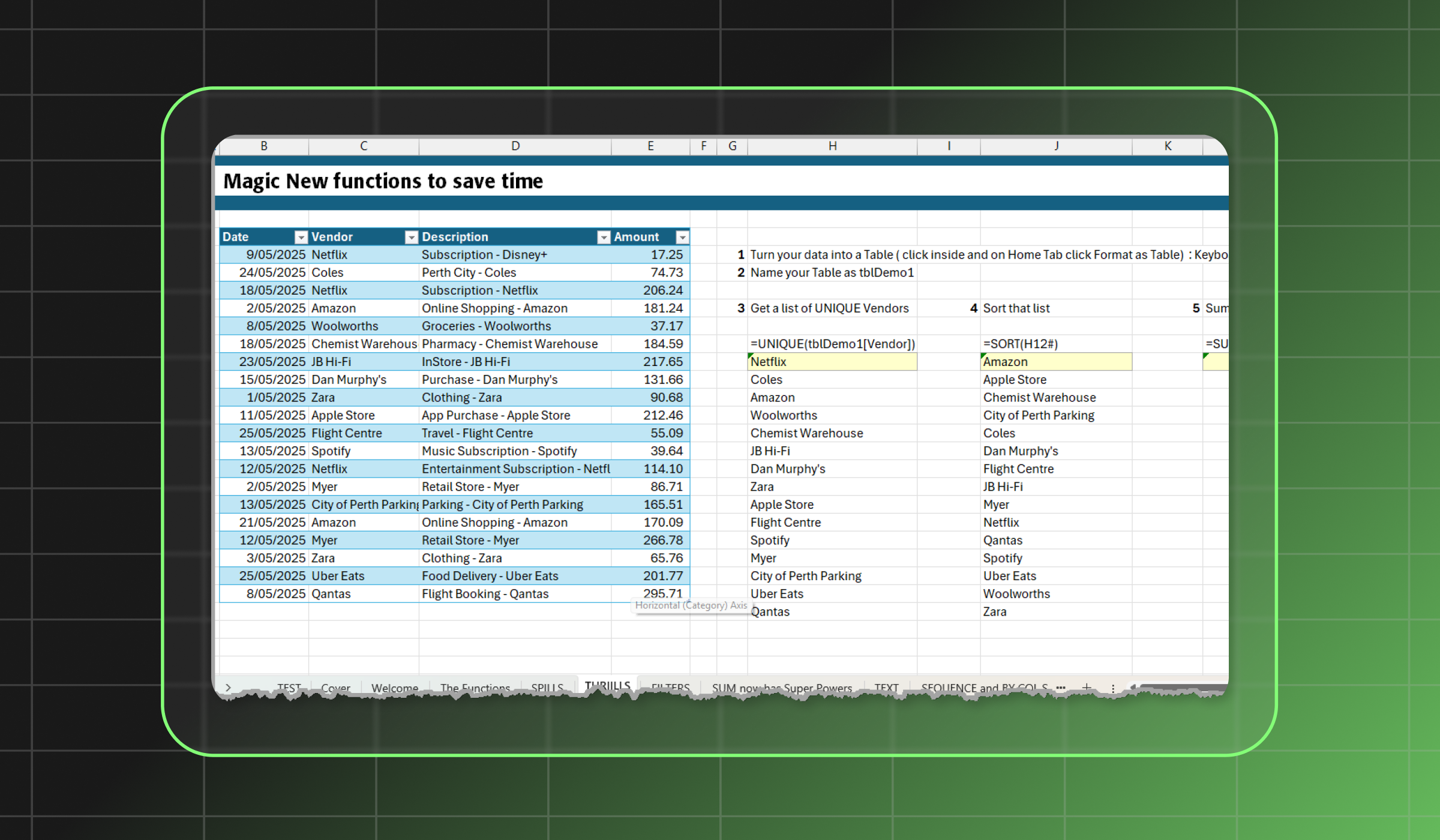The width and height of the screenshot is (1440, 840).
Task: Click the 'Sort that list' instruction
Action: coord(1016,308)
